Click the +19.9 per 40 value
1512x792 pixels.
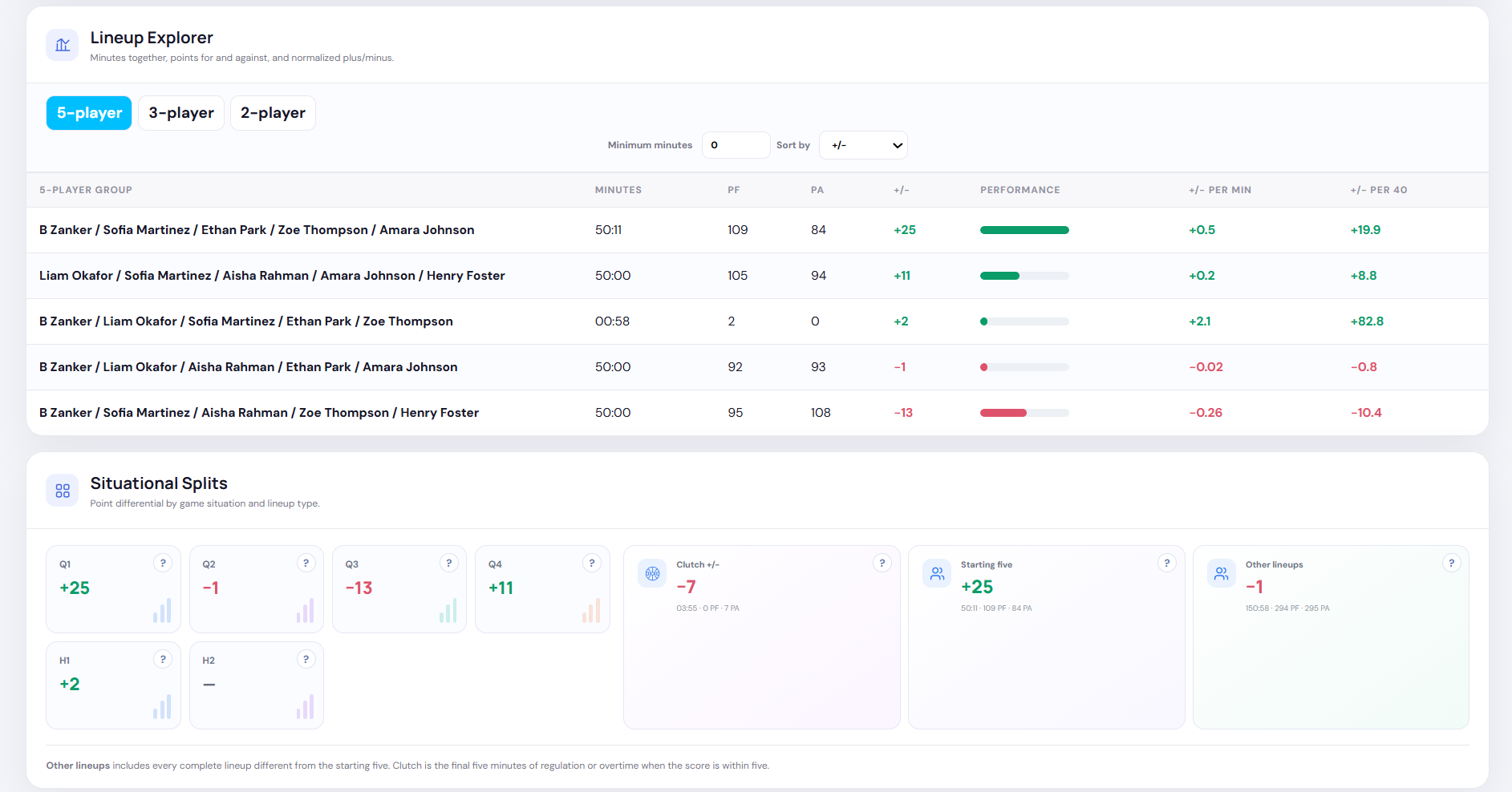coord(1365,230)
